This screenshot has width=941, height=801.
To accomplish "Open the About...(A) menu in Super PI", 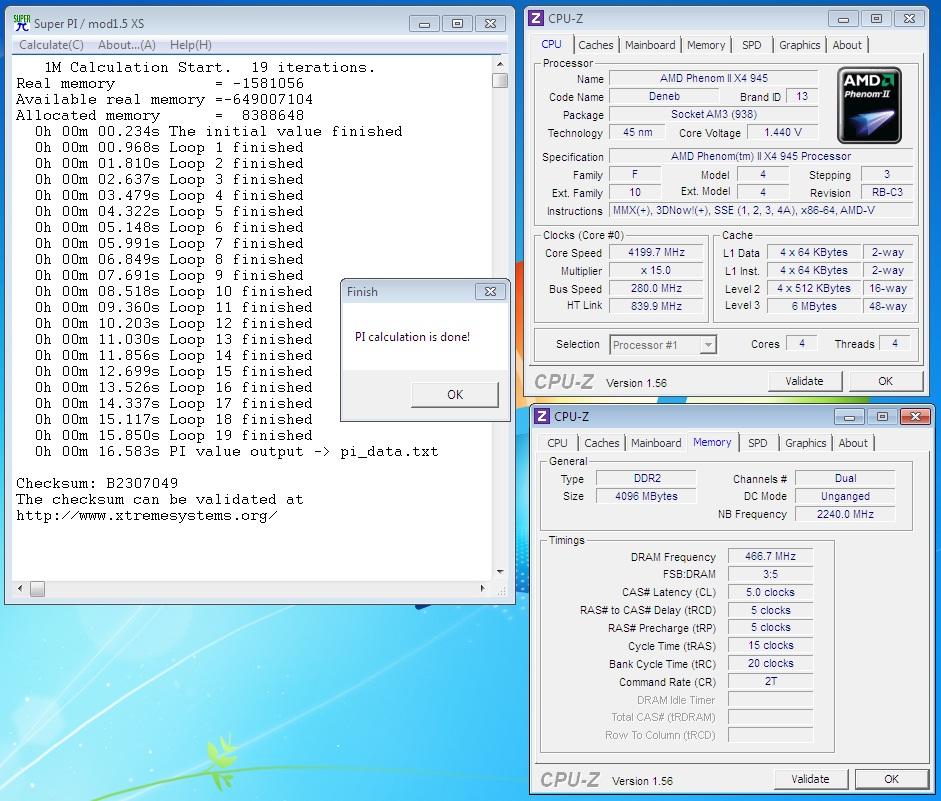I will (127, 45).
